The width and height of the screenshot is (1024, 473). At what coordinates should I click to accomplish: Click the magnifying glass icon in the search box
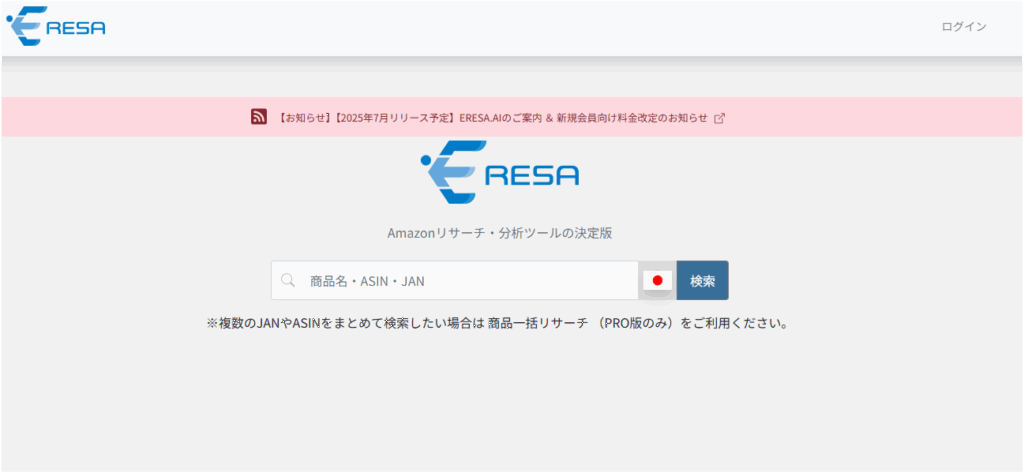[x=288, y=280]
